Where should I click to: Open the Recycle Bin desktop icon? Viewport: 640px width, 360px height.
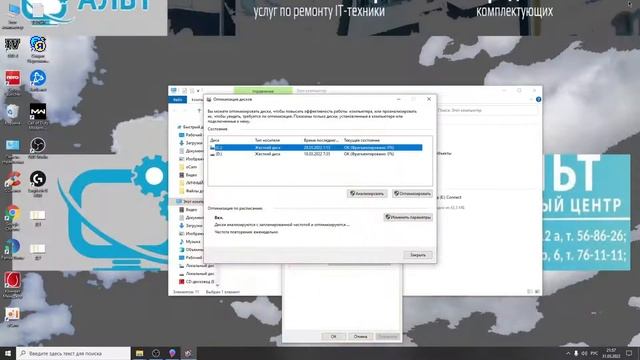coord(13,115)
